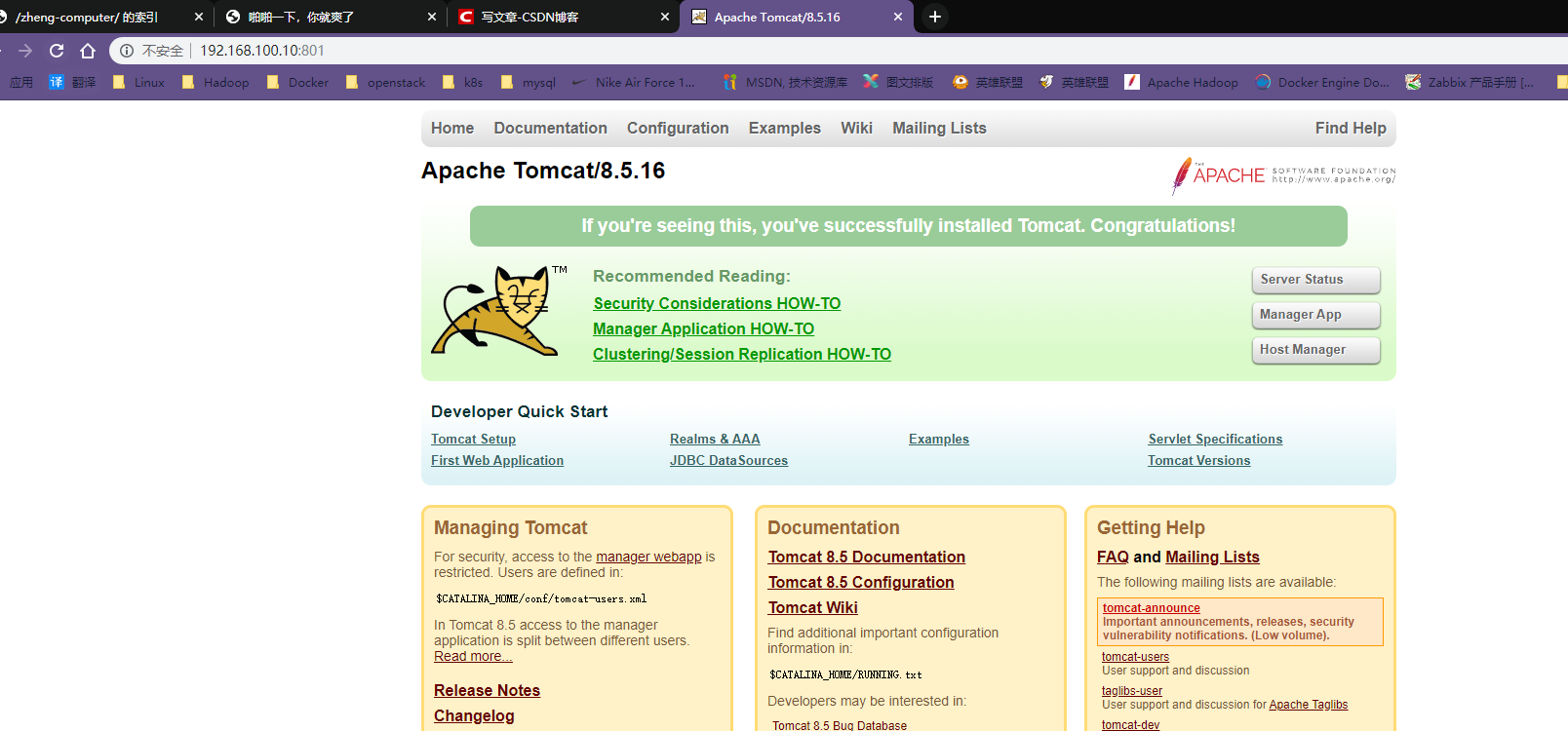The width and height of the screenshot is (1568, 731).
Task: Open a new browser tab
Action: point(934,17)
